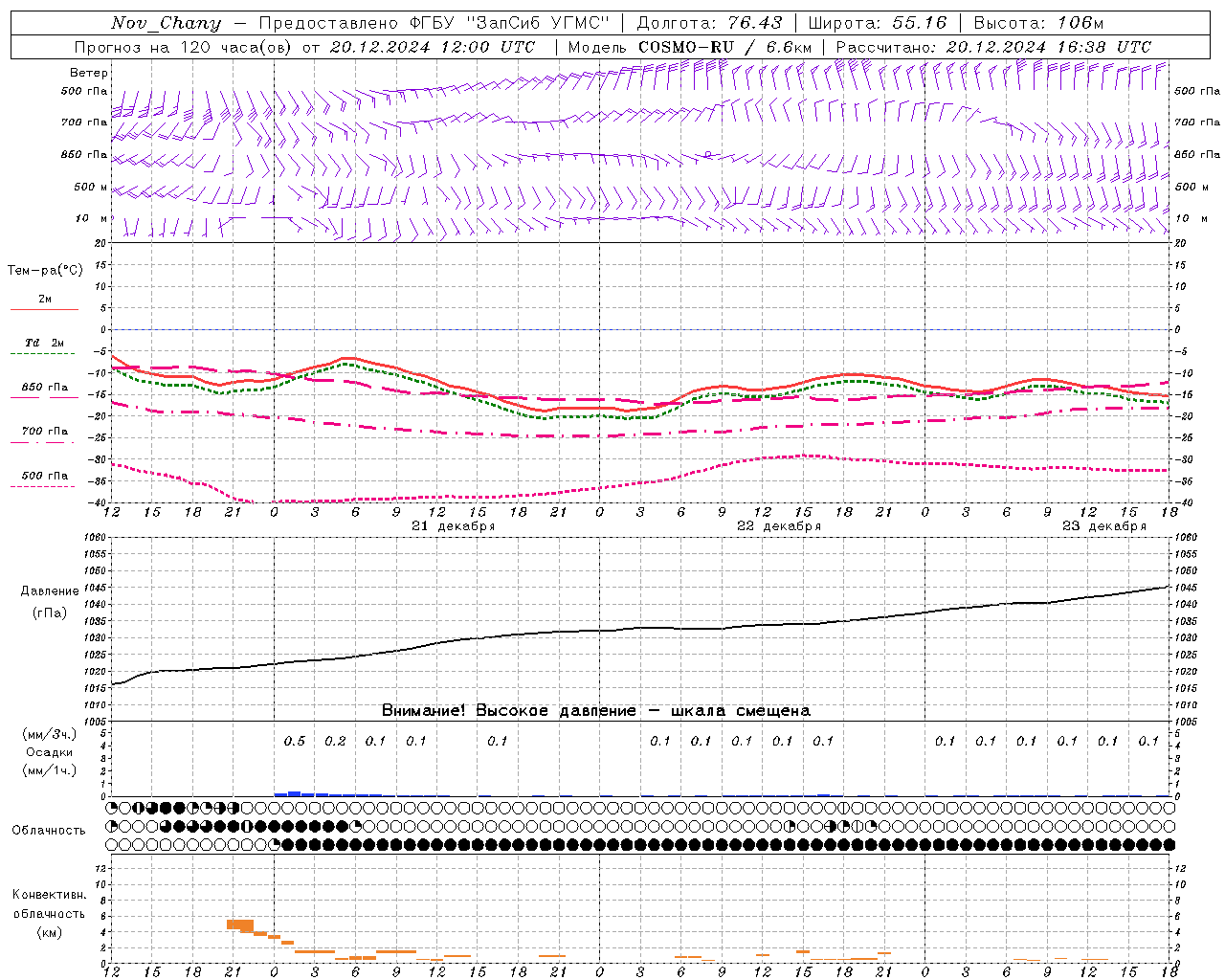Click the tallest orange convective cloud bar

point(240,924)
